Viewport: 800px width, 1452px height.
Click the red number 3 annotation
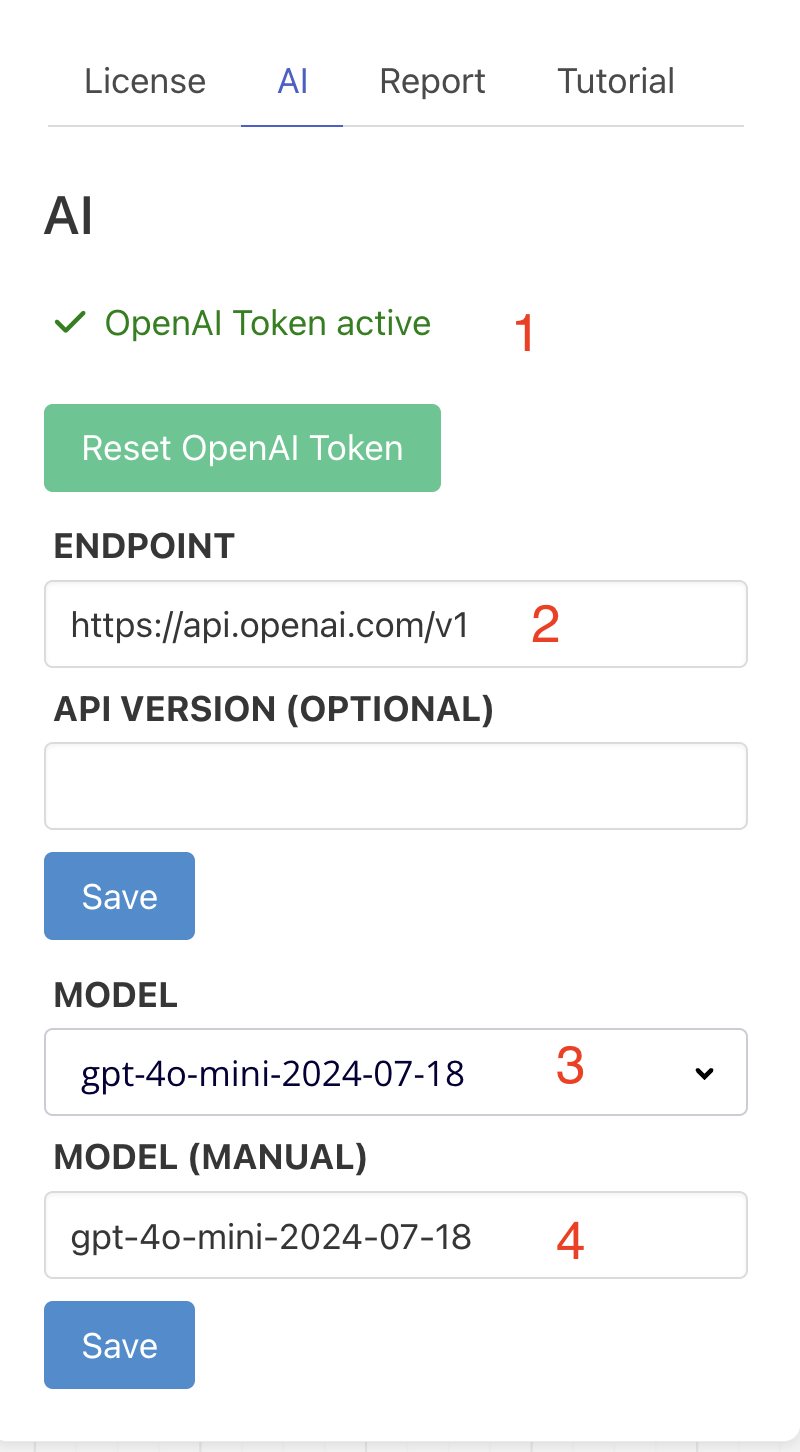click(570, 1067)
